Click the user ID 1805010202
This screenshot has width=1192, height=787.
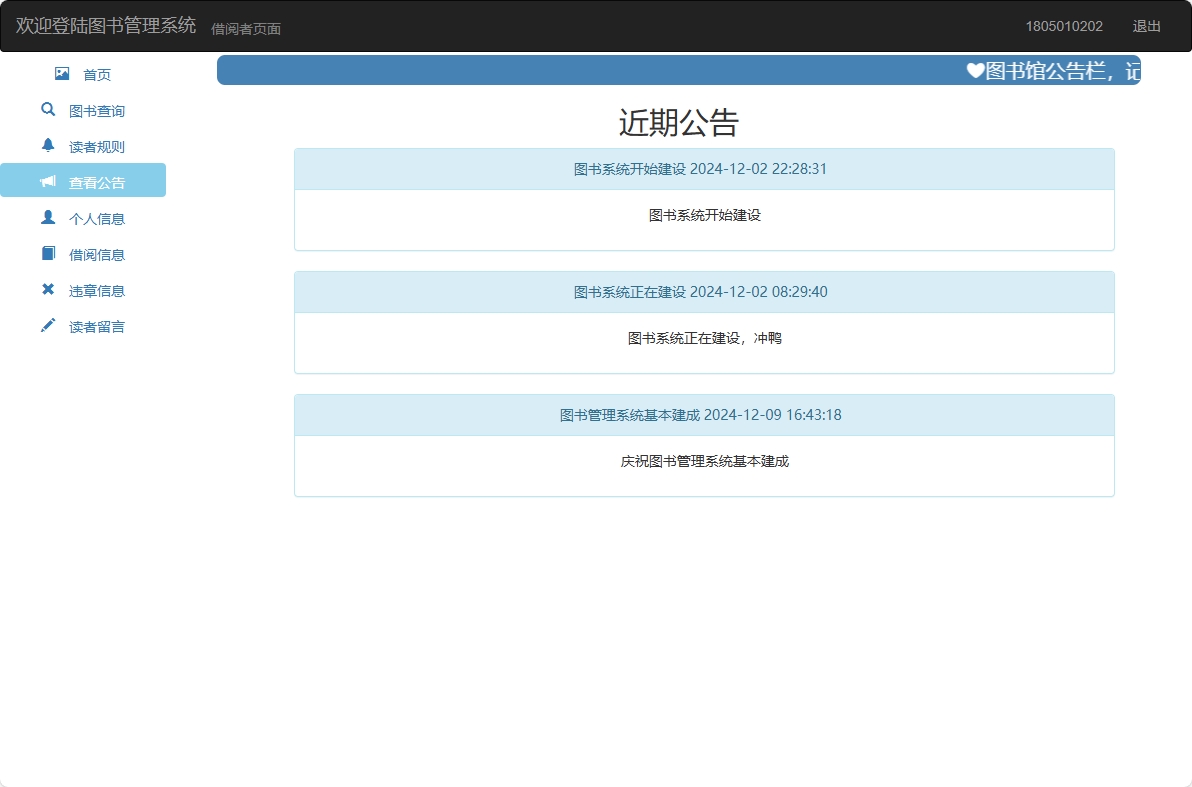(x=1063, y=26)
